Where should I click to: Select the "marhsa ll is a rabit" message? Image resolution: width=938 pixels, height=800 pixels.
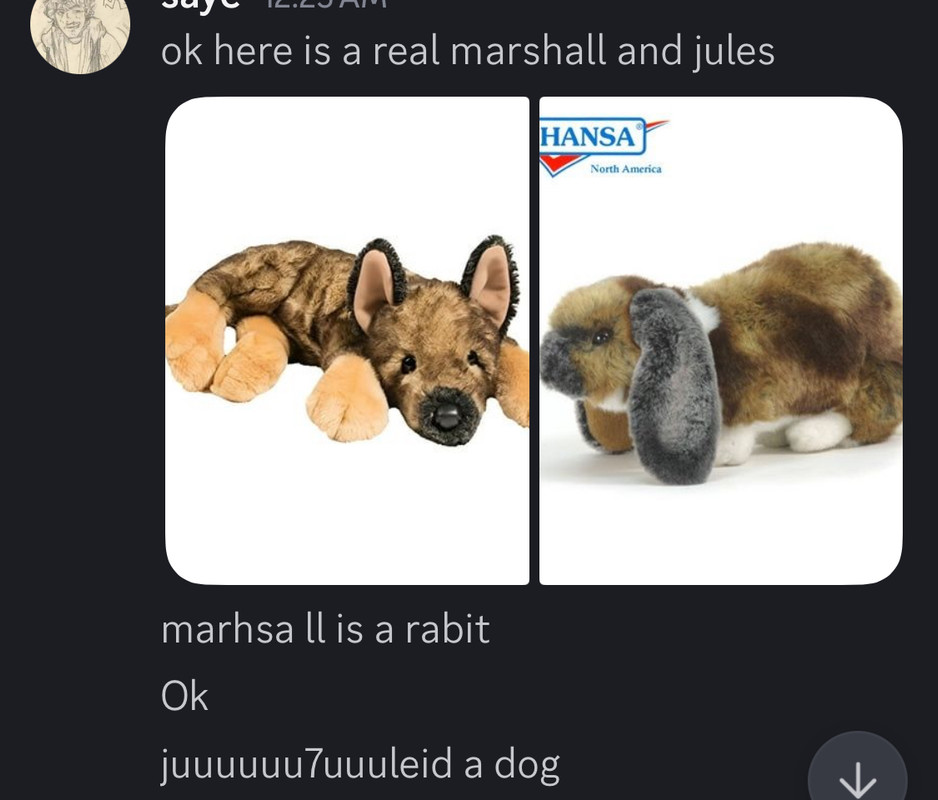point(325,629)
